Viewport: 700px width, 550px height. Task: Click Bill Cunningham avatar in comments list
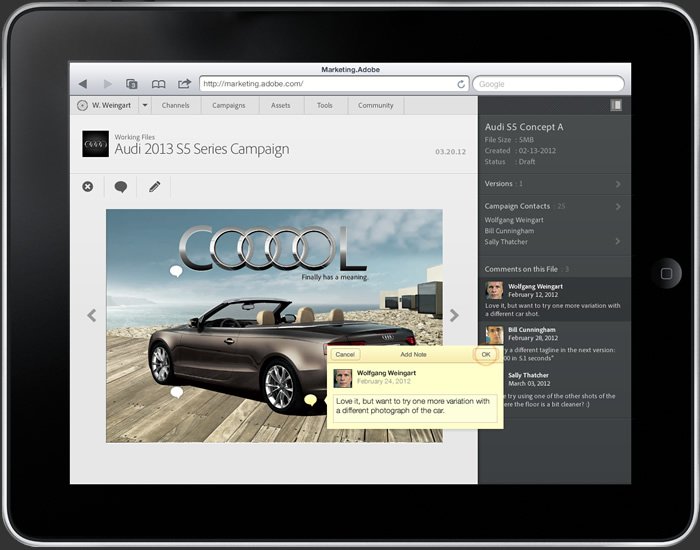[x=494, y=334]
